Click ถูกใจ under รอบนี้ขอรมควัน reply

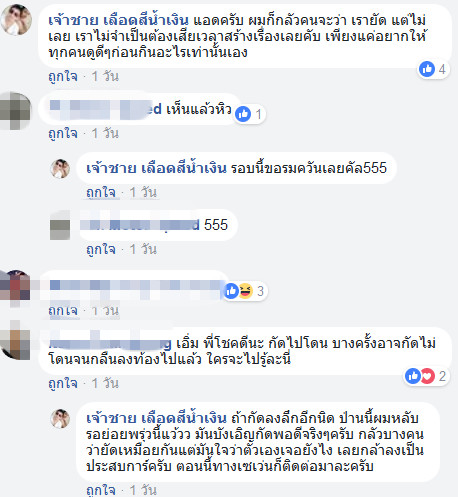coord(101,192)
